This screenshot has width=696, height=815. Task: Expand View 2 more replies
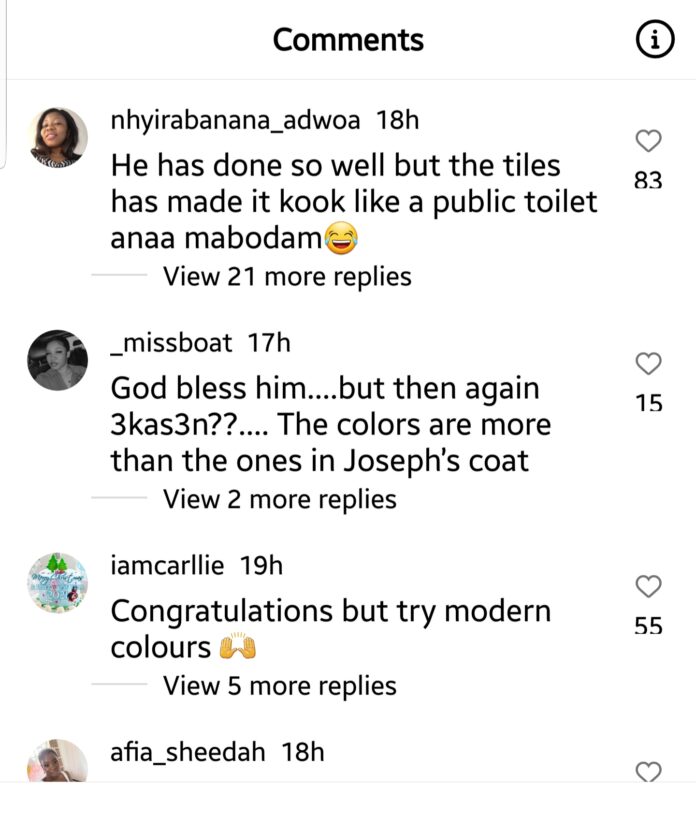point(280,498)
